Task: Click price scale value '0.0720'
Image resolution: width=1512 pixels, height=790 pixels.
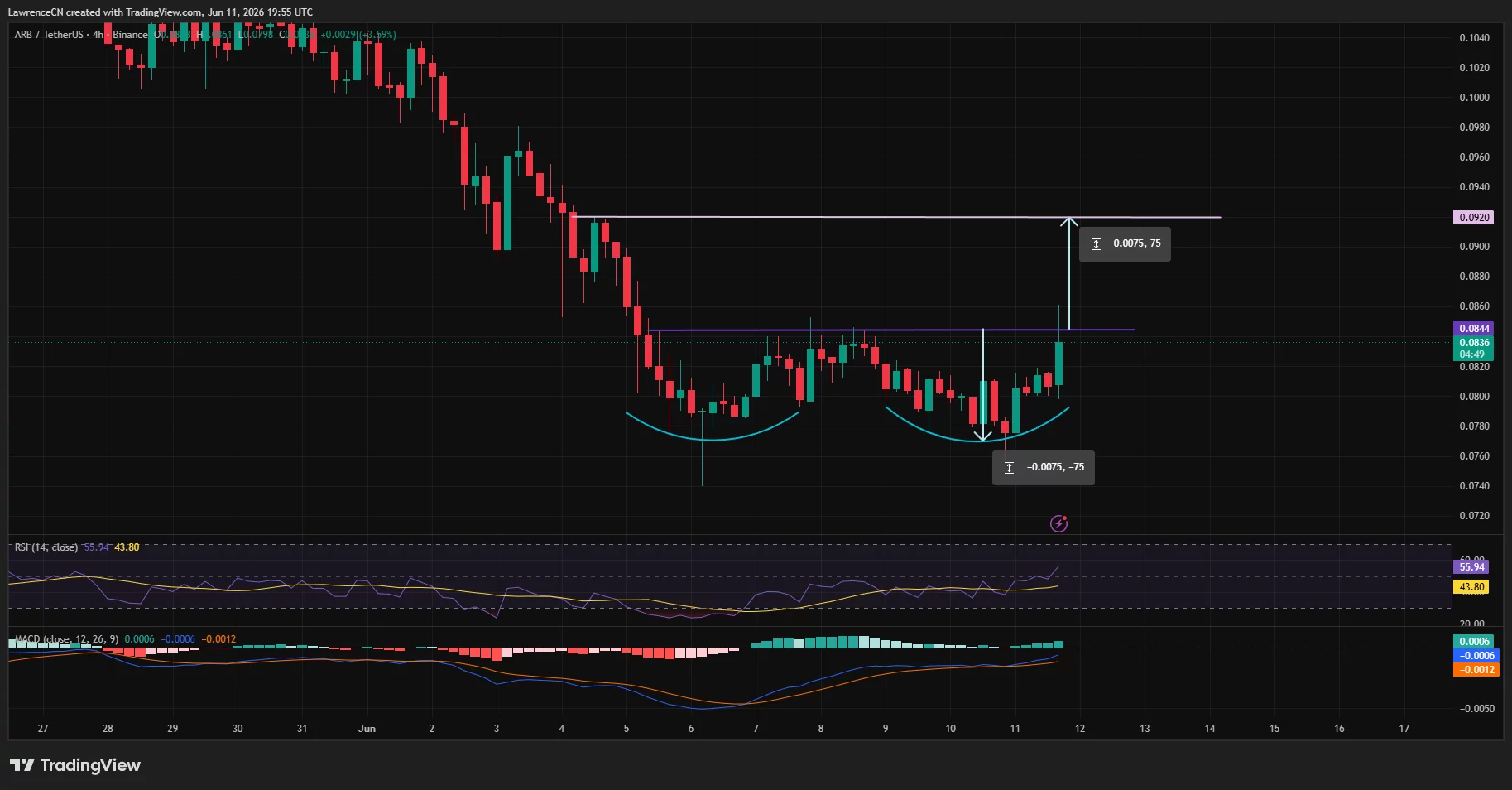Action: (1474, 516)
